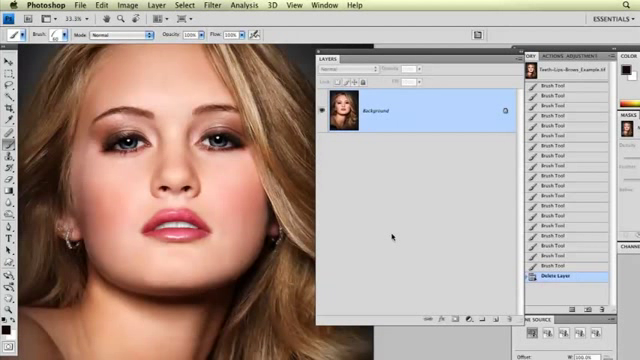This screenshot has width=640, height=360.
Task: Toggle lock all in Layers panel
Action: (363, 82)
